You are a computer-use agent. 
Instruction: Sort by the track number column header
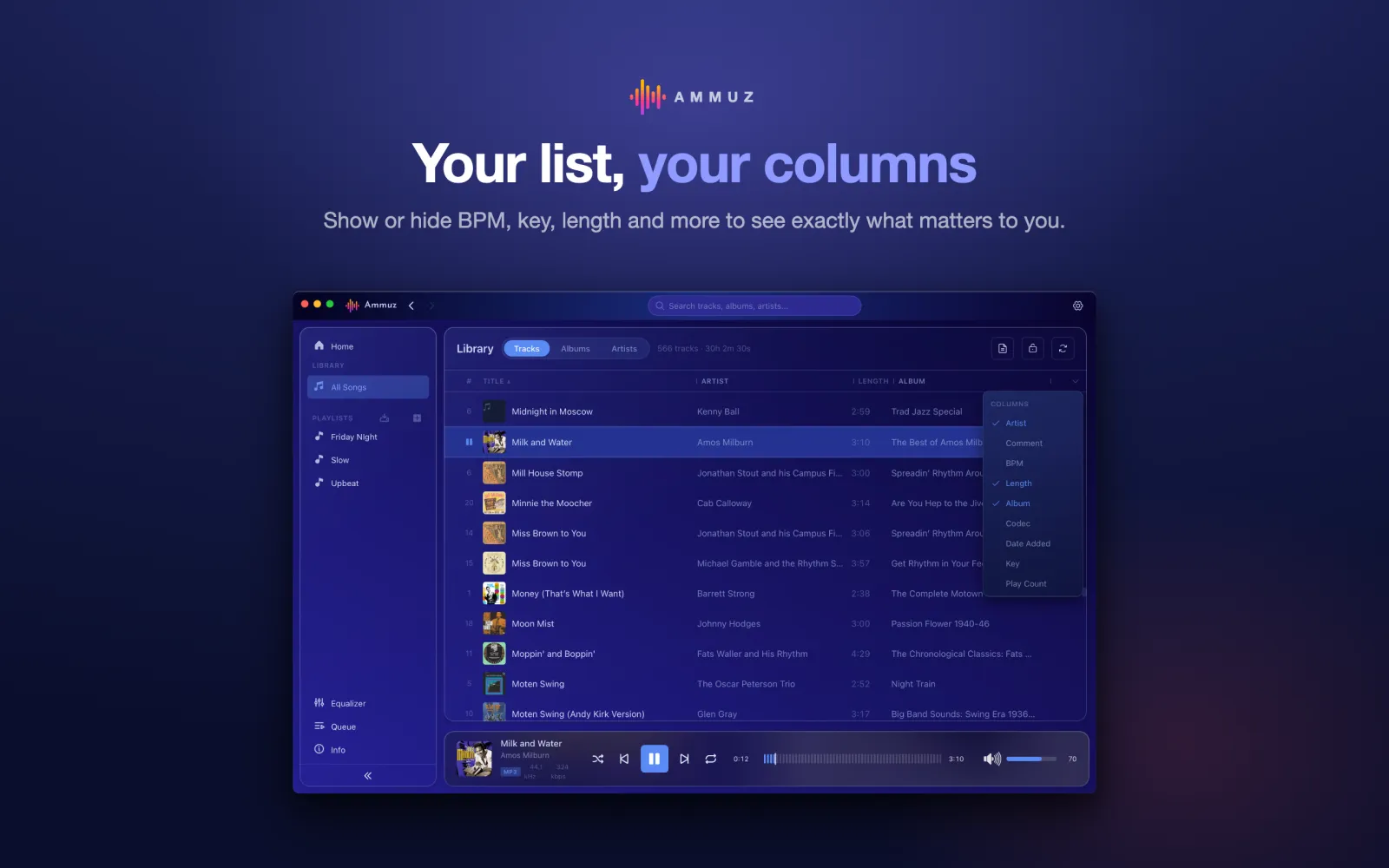469,381
